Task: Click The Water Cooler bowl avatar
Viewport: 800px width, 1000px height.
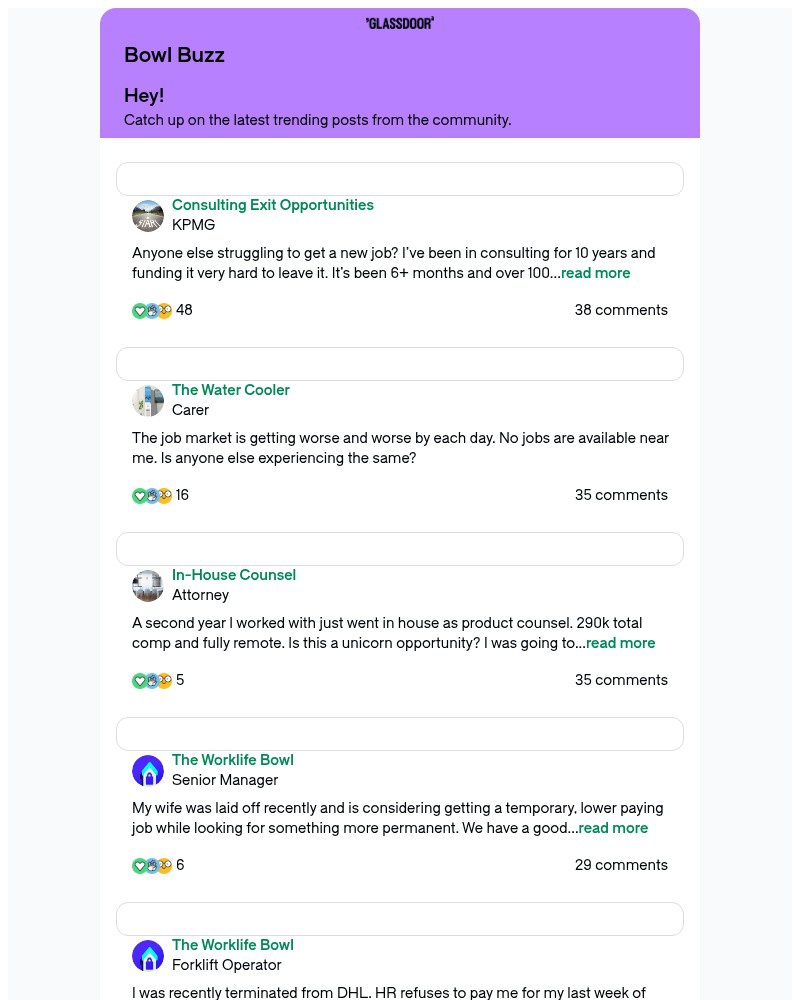Action: point(148,401)
